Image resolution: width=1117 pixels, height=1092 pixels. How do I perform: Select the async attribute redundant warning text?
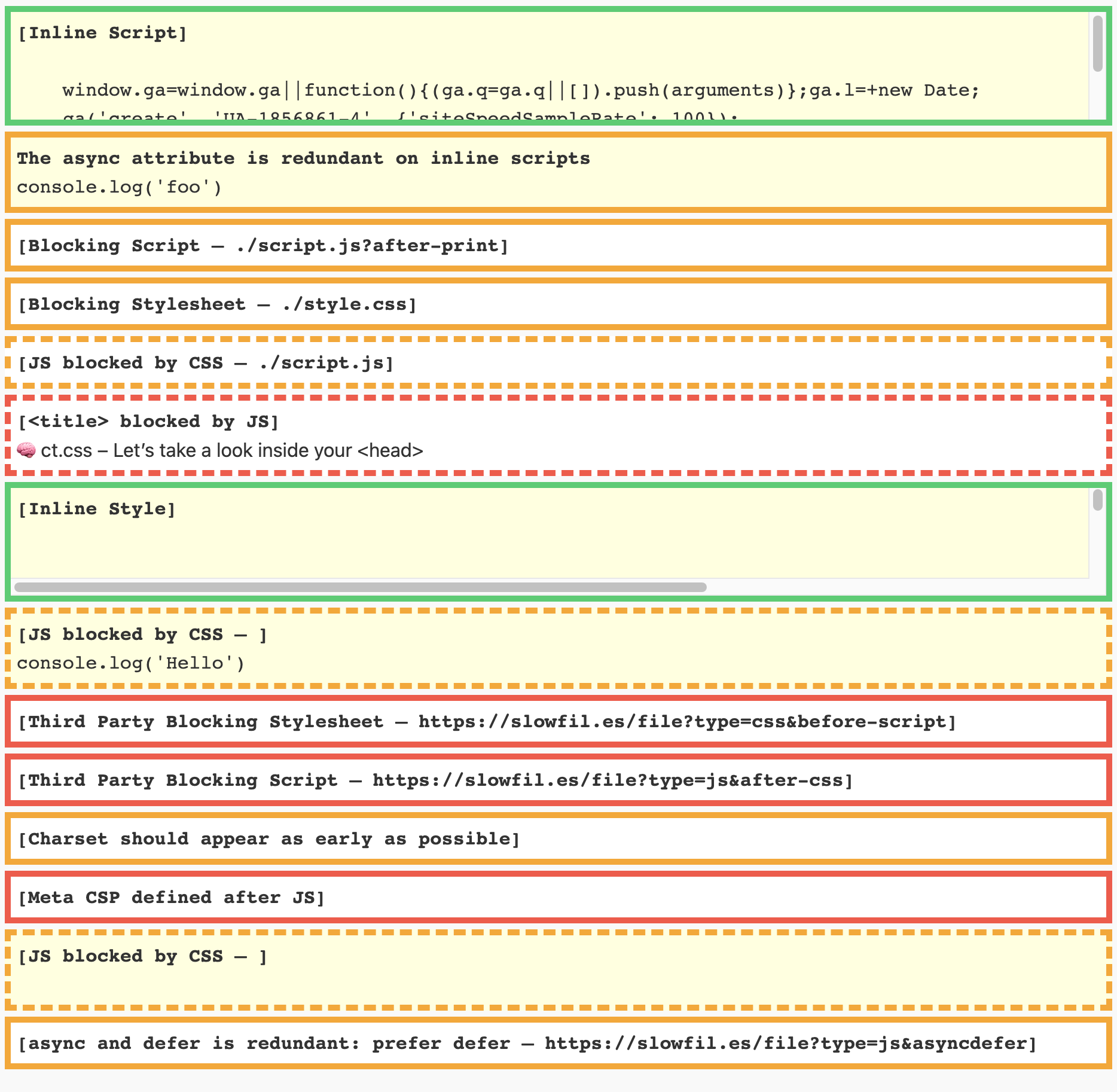coord(303,158)
